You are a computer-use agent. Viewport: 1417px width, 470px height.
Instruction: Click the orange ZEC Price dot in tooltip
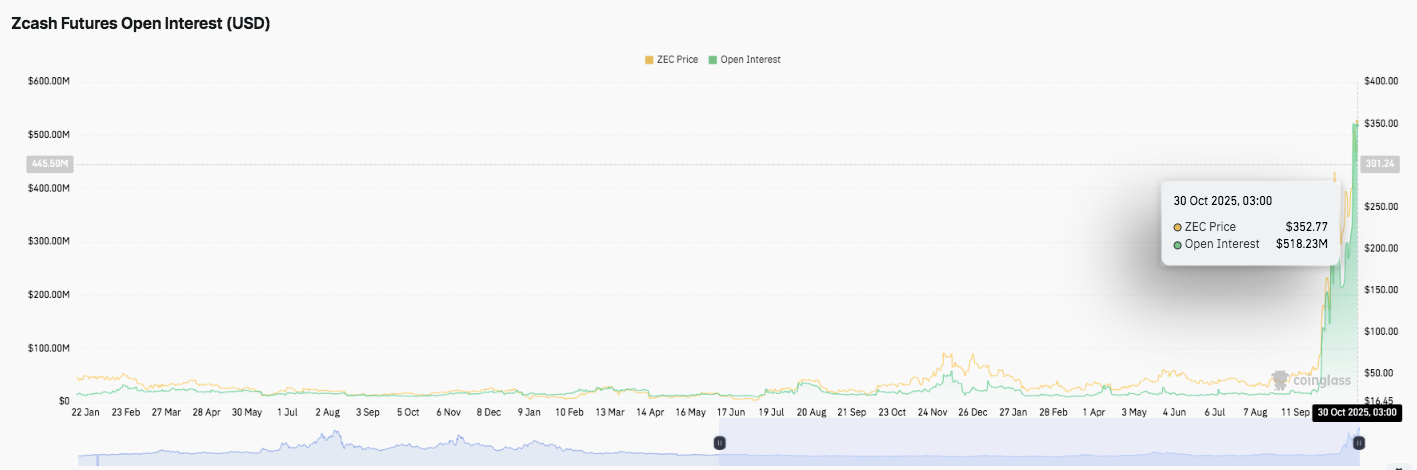pos(1179,227)
